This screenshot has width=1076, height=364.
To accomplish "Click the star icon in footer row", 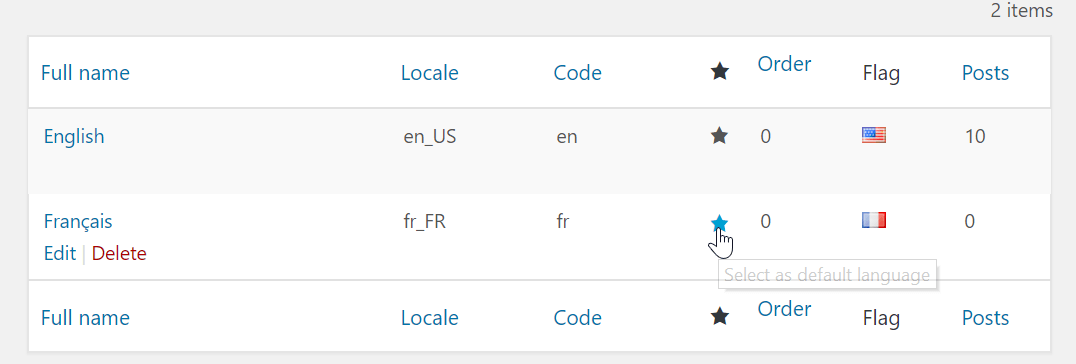I will [719, 316].
